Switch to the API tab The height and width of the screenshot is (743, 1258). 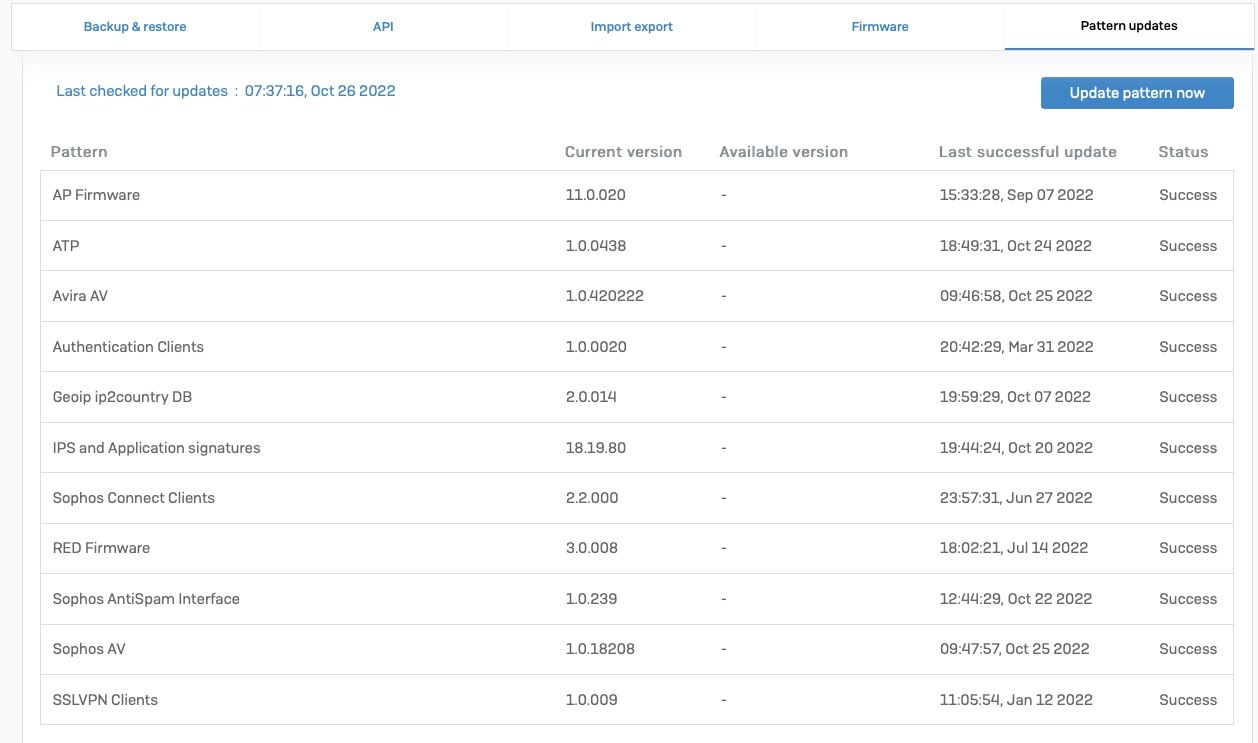pos(383,27)
